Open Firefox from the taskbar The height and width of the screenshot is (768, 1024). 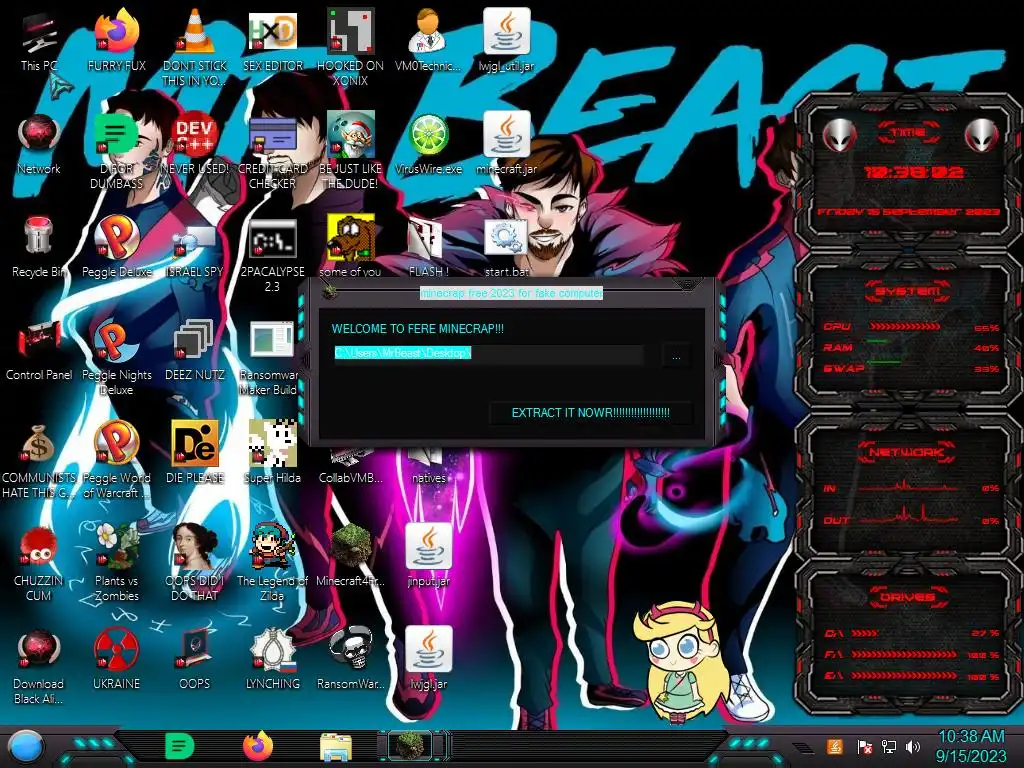click(x=258, y=746)
